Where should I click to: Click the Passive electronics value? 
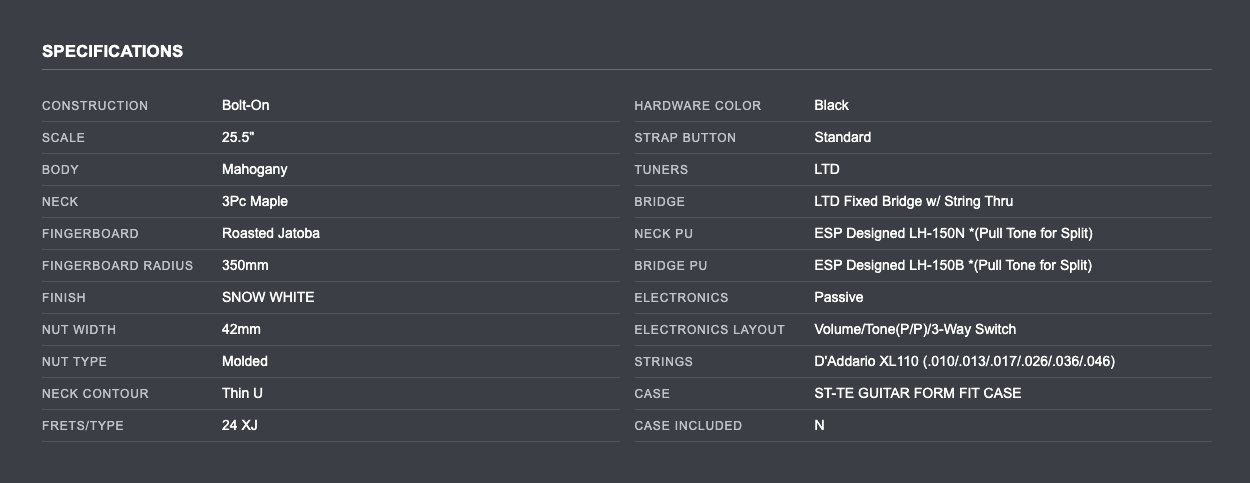point(838,297)
